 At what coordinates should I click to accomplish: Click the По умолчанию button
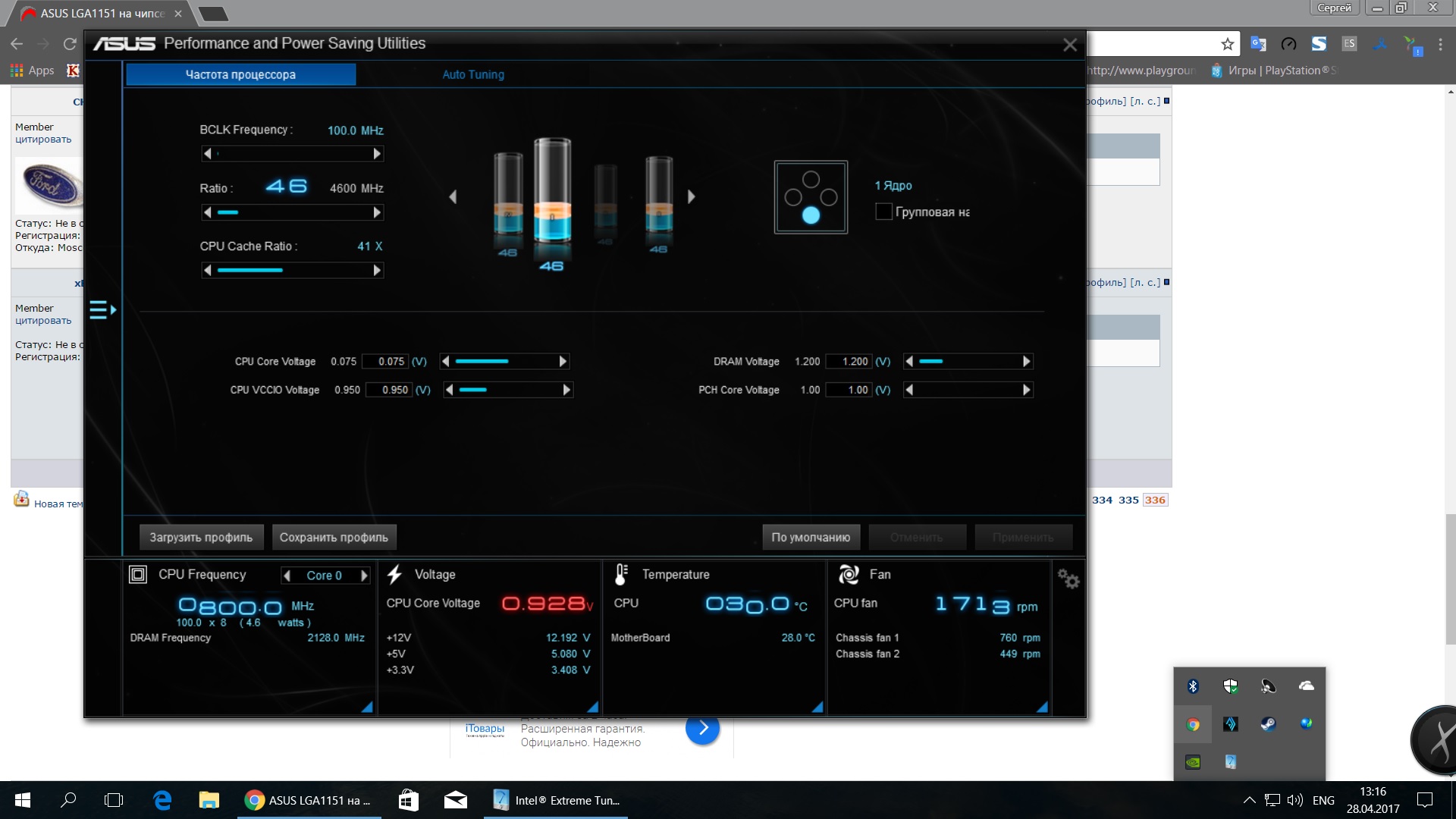click(811, 537)
